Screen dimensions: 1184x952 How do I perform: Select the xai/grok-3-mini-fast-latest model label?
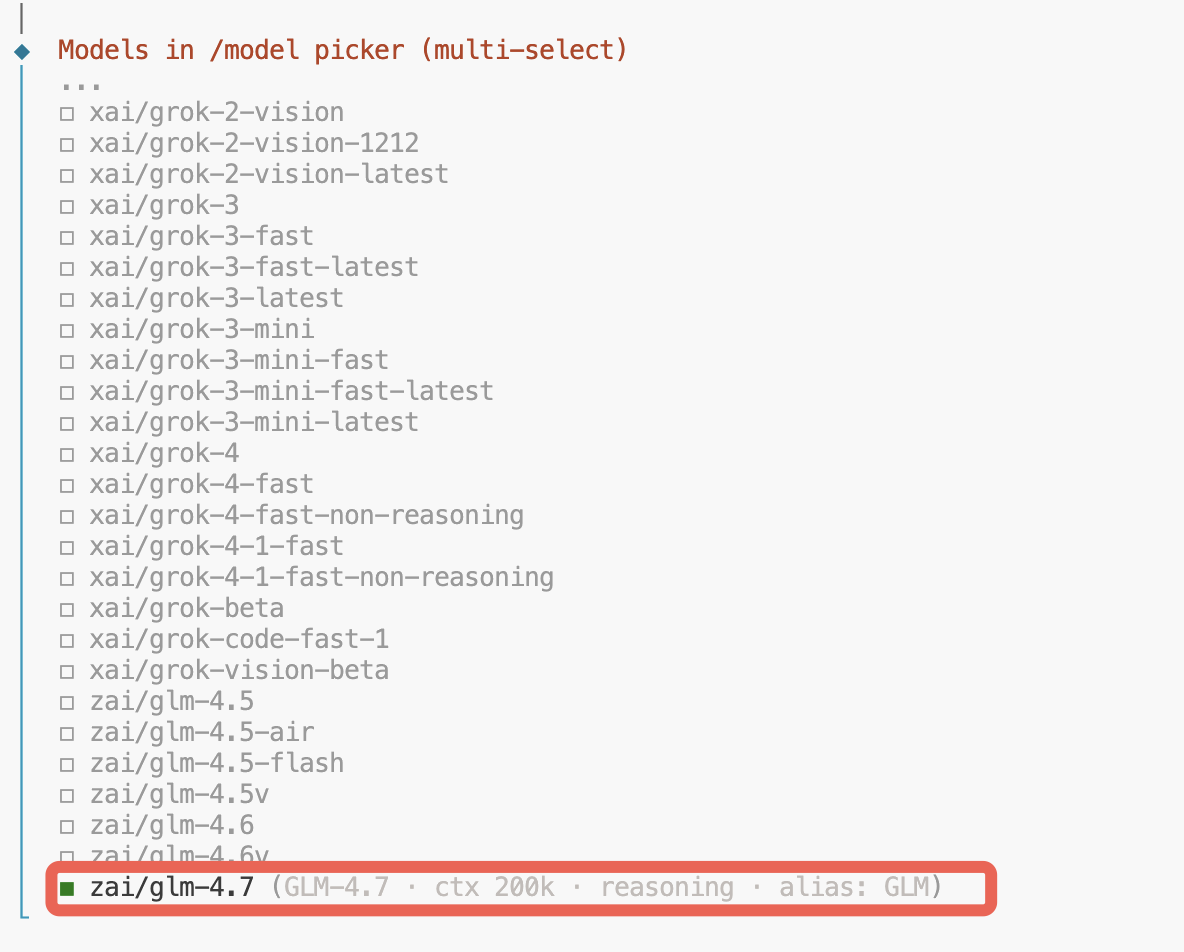pos(291,391)
